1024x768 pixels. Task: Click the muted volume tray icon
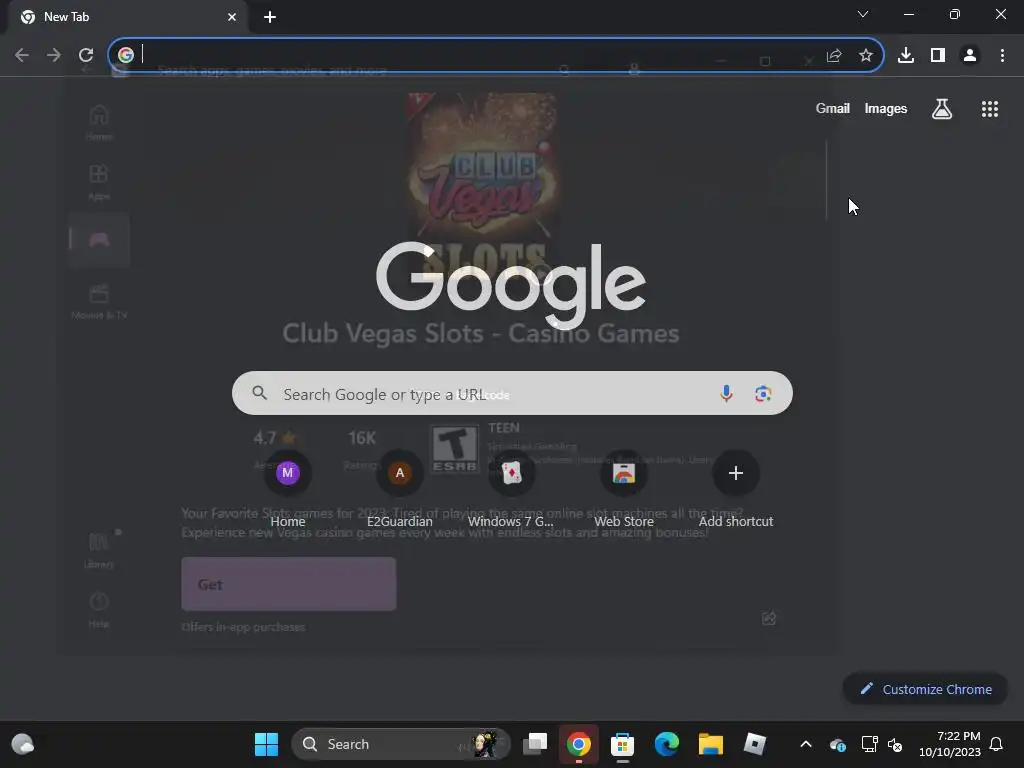pyautogui.click(x=895, y=744)
